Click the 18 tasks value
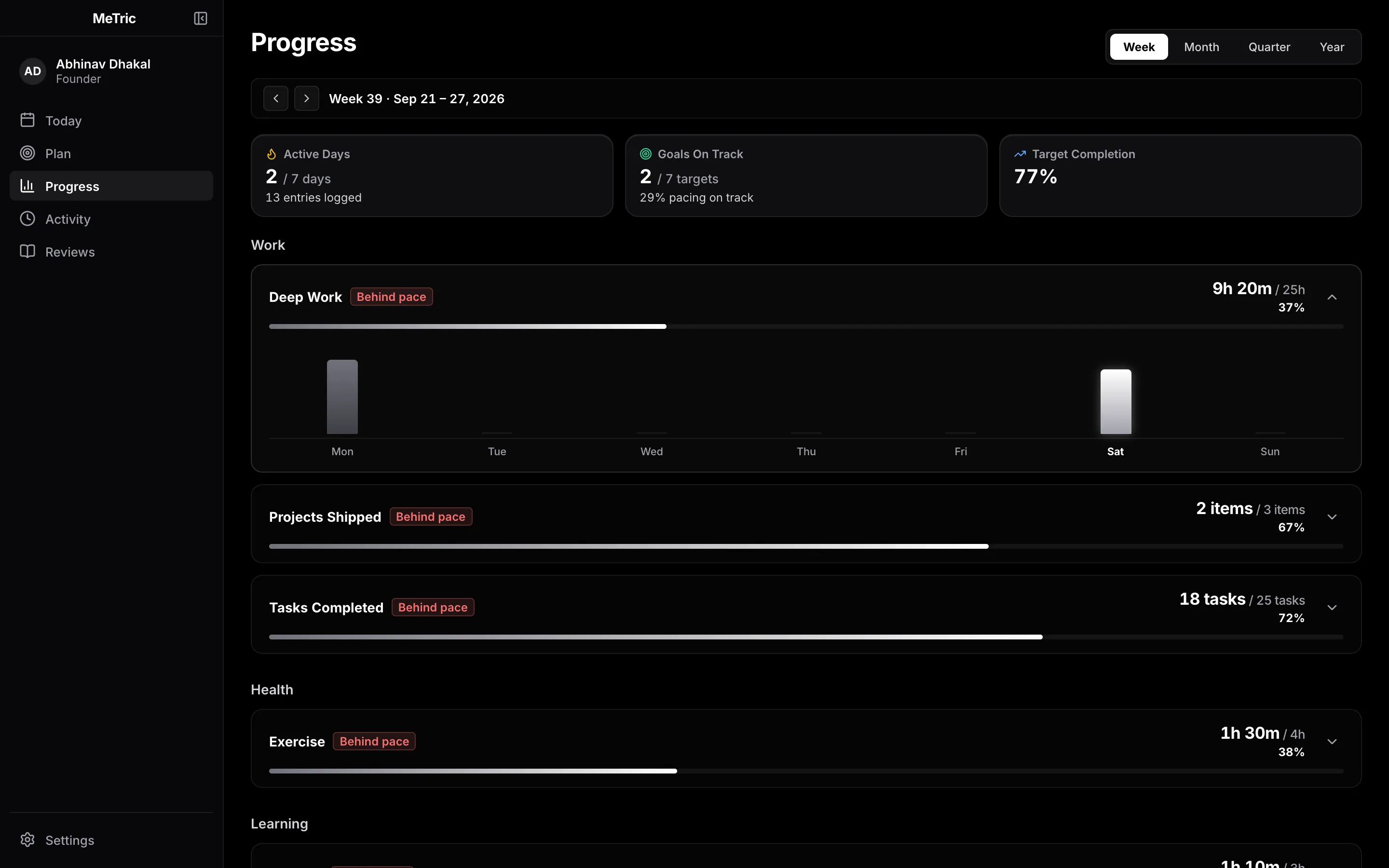The height and width of the screenshot is (868, 1389). coord(1212,599)
